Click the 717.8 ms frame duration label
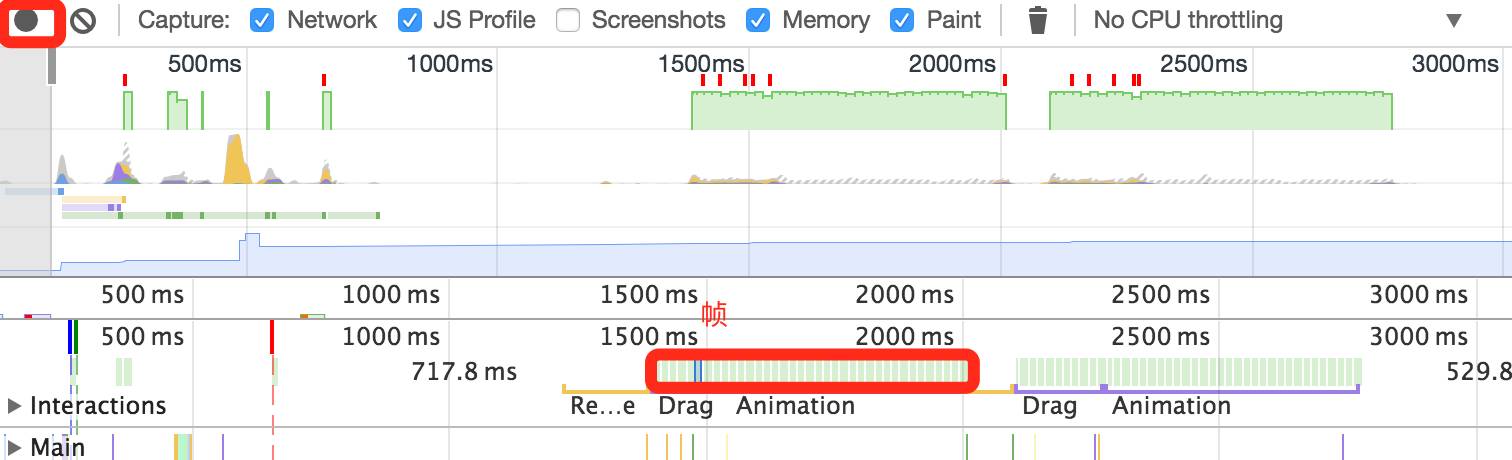The image size is (1512, 460). click(x=464, y=372)
